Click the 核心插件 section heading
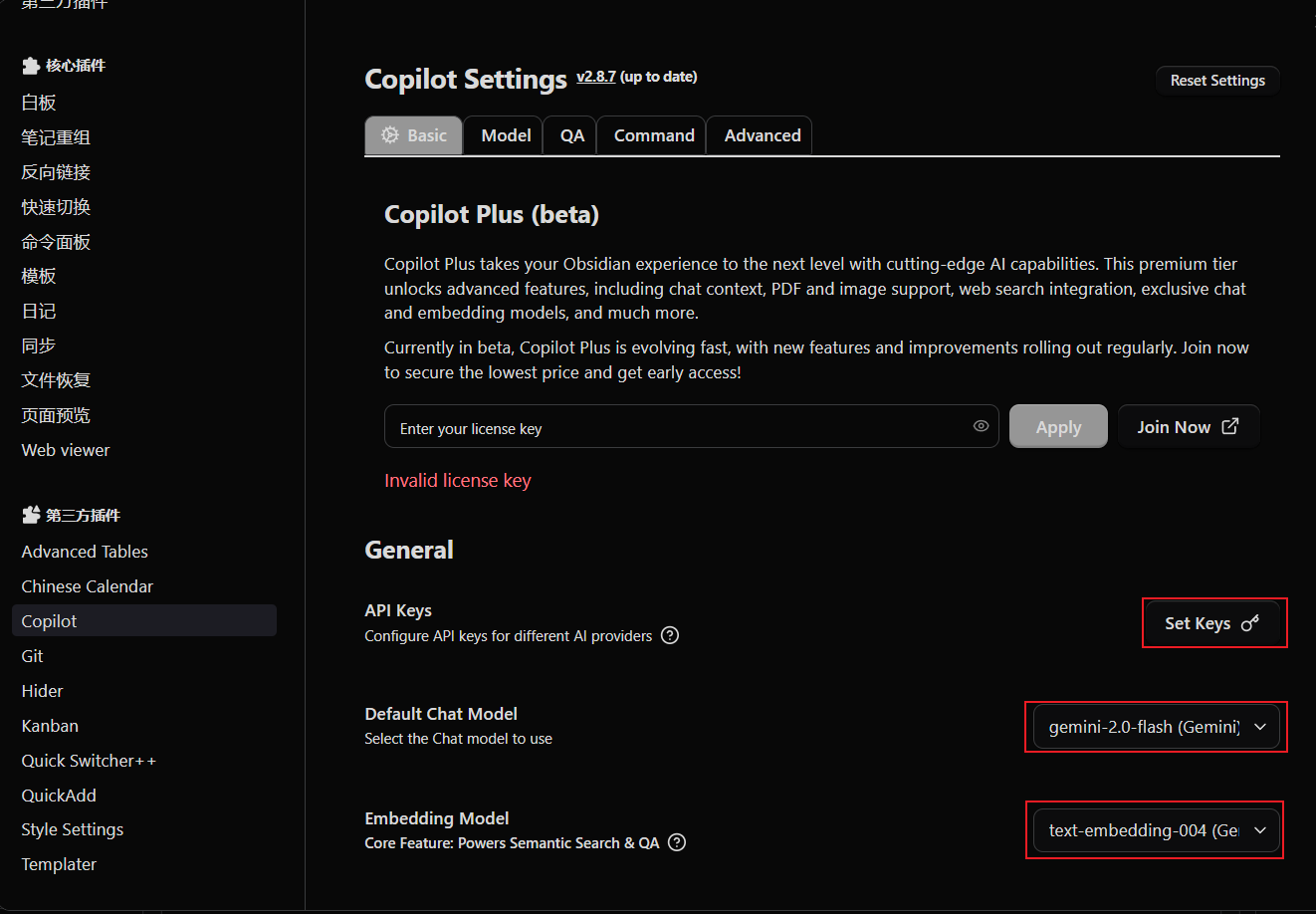Screen dimensions: 1316x914 click(64, 66)
